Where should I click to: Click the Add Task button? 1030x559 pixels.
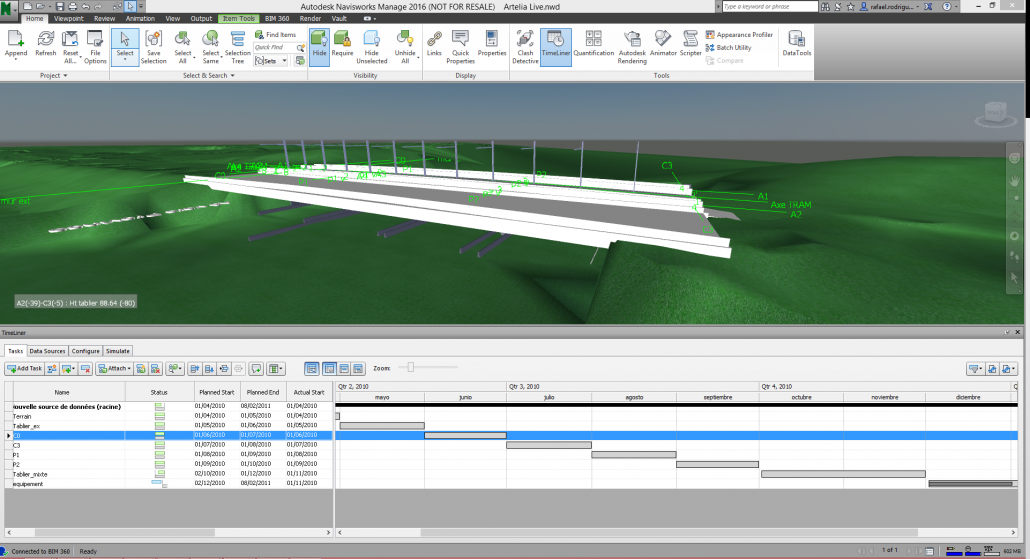pos(25,369)
